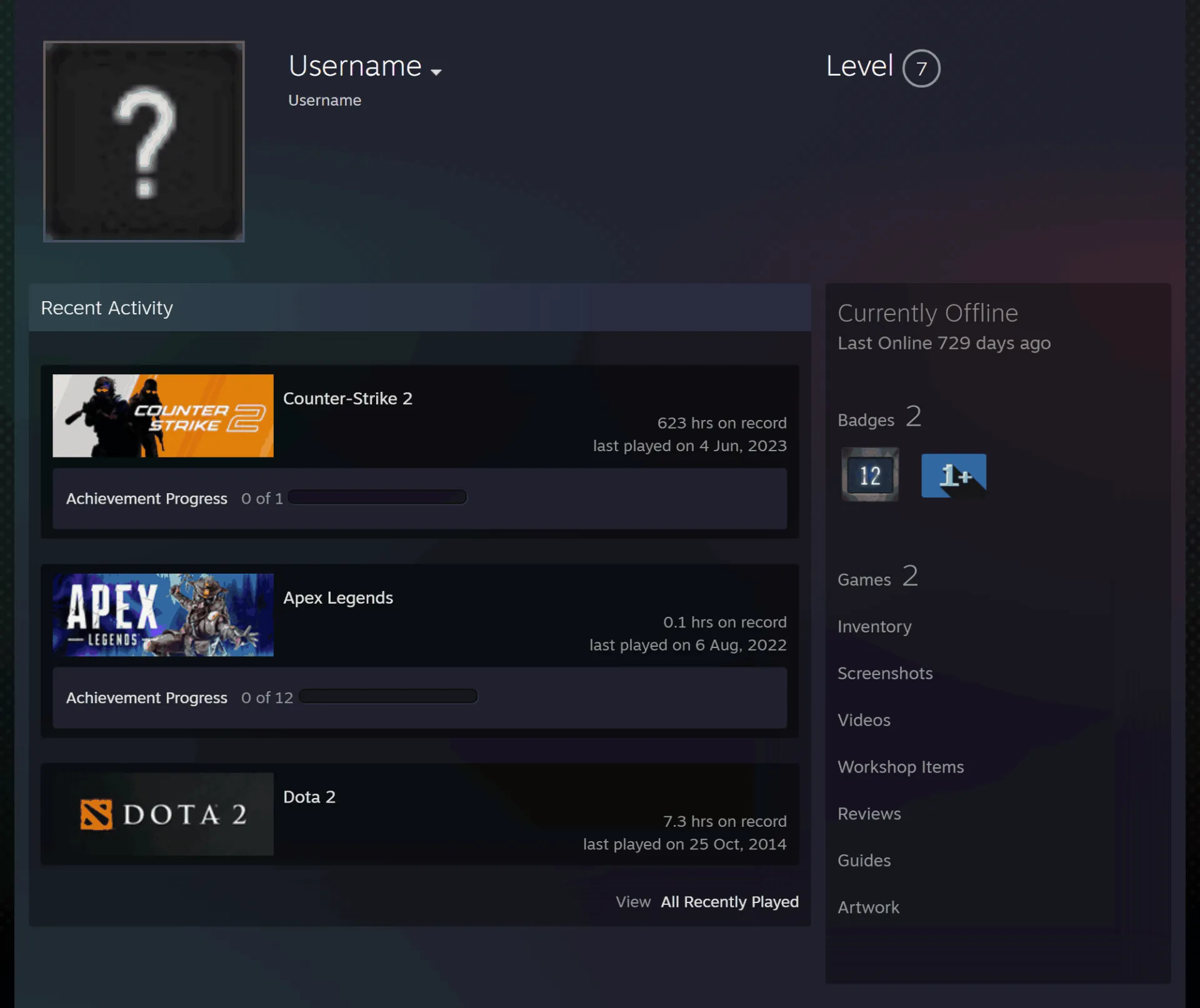Expand the Username dropdown arrow
Screen dimensions: 1200x1008
436,71
